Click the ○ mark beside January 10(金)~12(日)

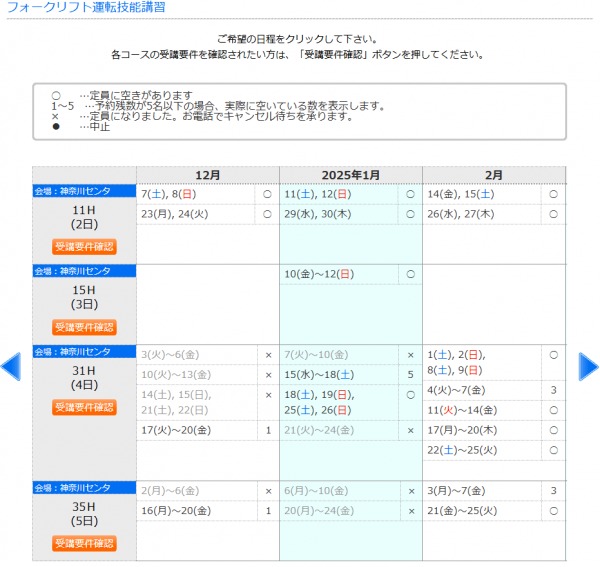410,274
